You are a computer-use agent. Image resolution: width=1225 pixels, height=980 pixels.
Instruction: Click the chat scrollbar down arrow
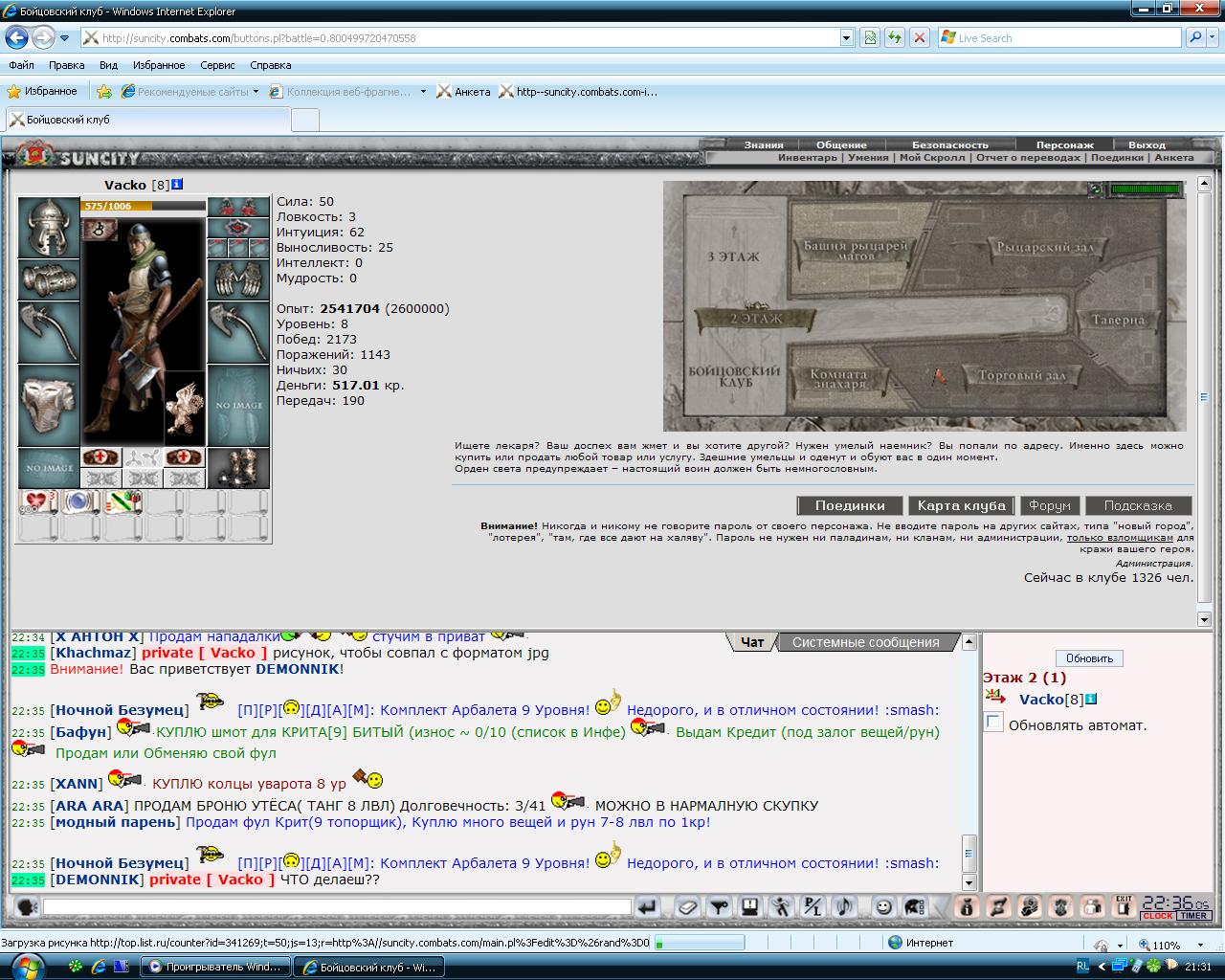969,882
